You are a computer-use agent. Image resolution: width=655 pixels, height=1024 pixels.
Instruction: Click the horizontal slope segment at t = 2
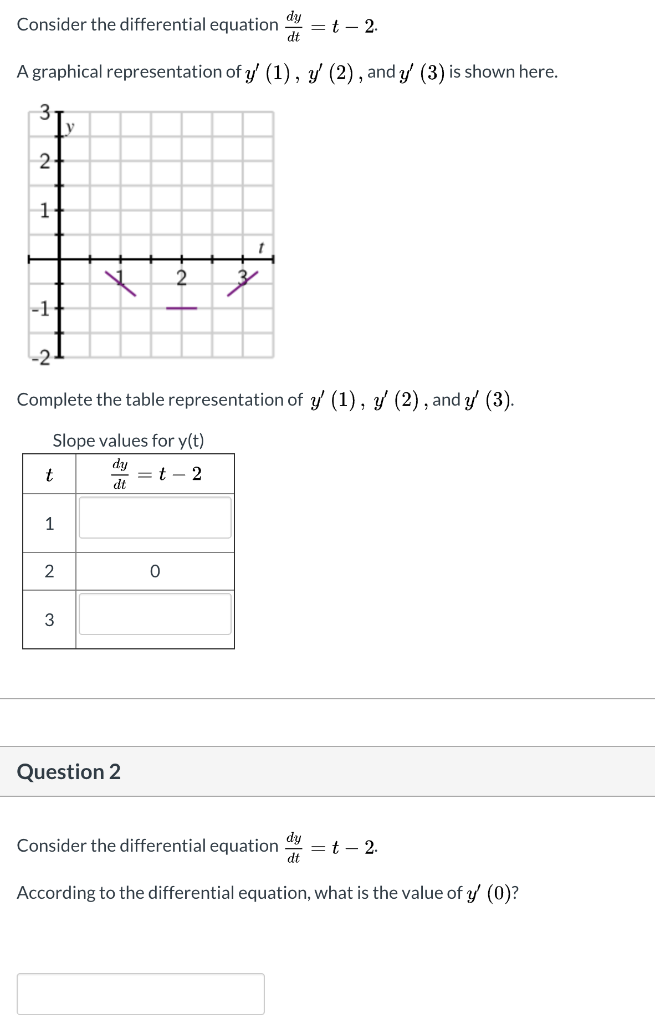click(x=182, y=307)
